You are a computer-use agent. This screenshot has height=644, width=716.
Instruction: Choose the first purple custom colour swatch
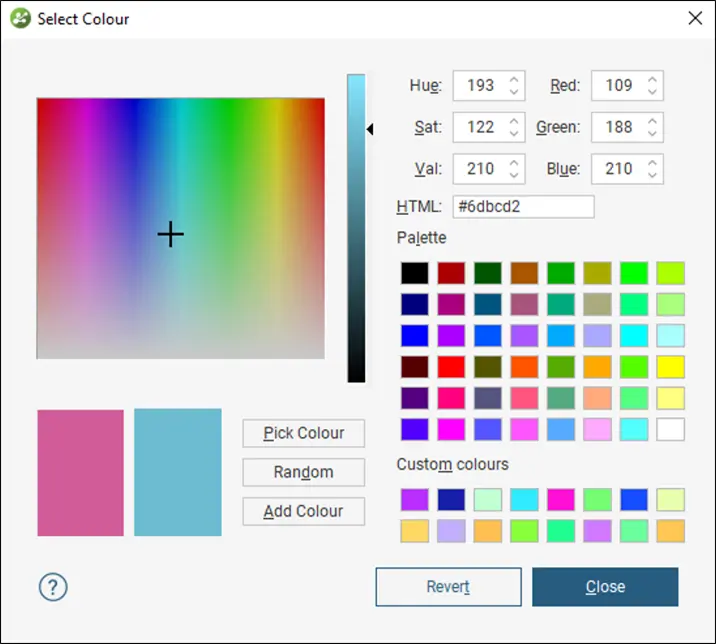coord(415,500)
